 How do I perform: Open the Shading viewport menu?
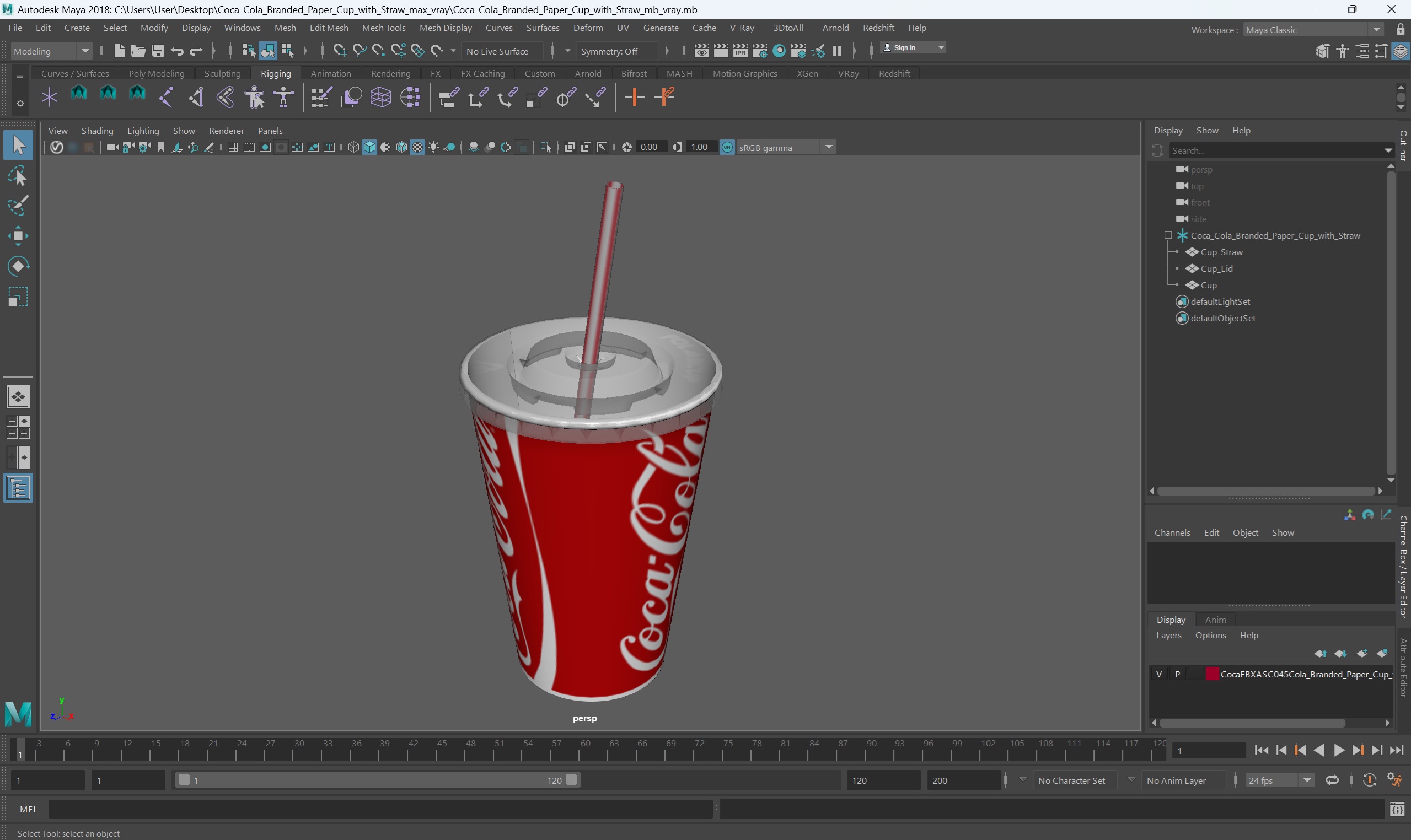coord(96,130)
